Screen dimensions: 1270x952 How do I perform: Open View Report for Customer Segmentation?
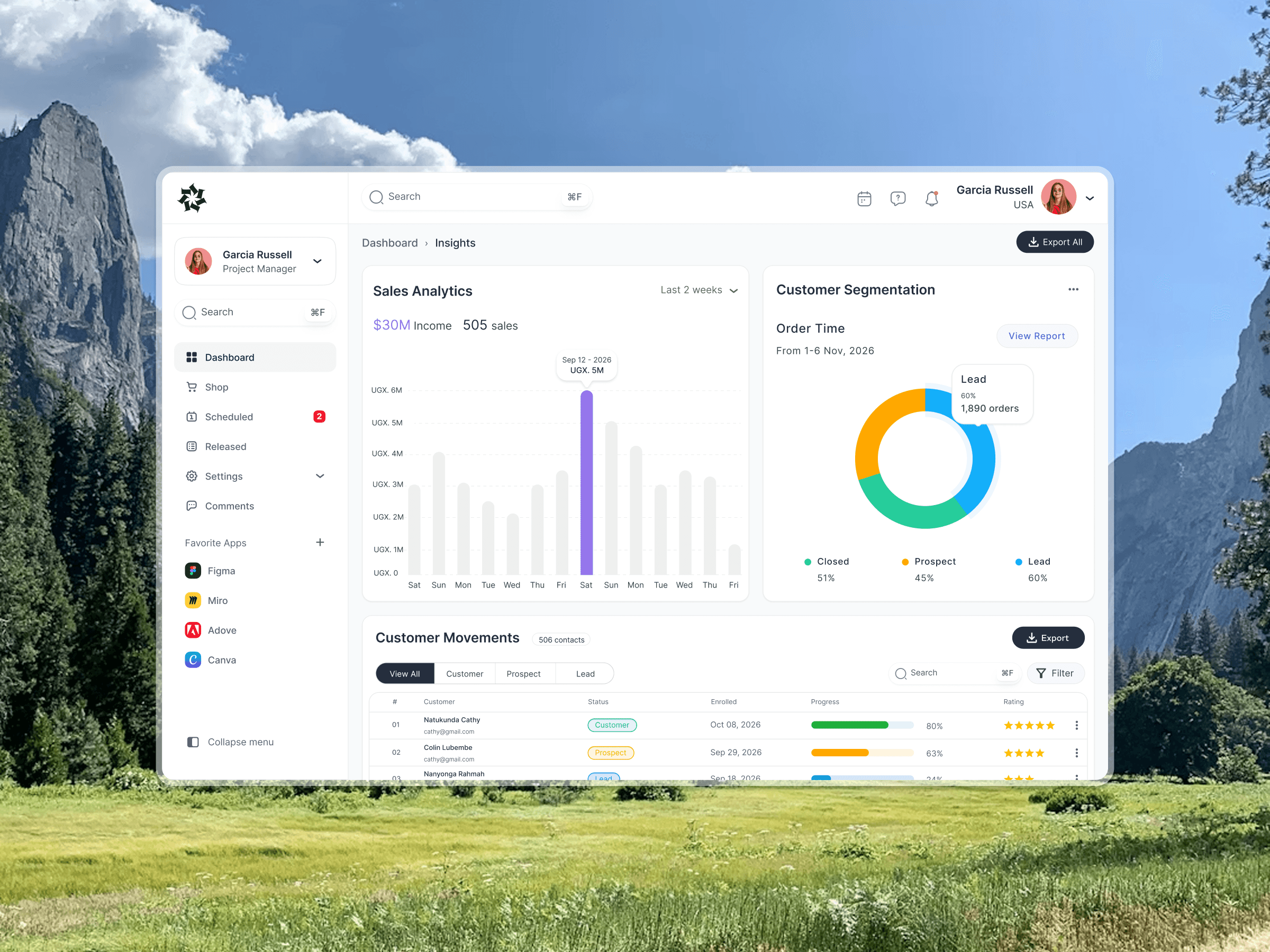[1037, 336]
